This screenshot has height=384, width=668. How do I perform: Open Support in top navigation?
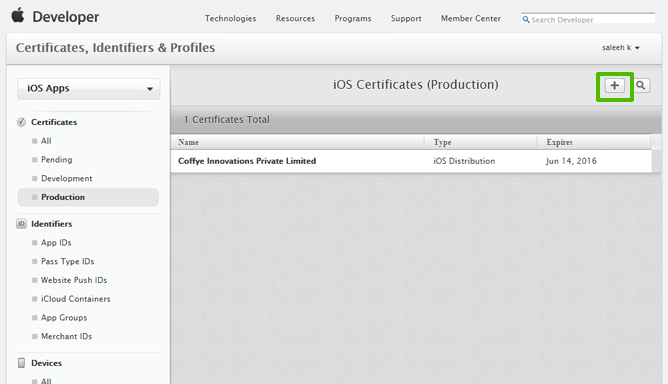[406, 19]
